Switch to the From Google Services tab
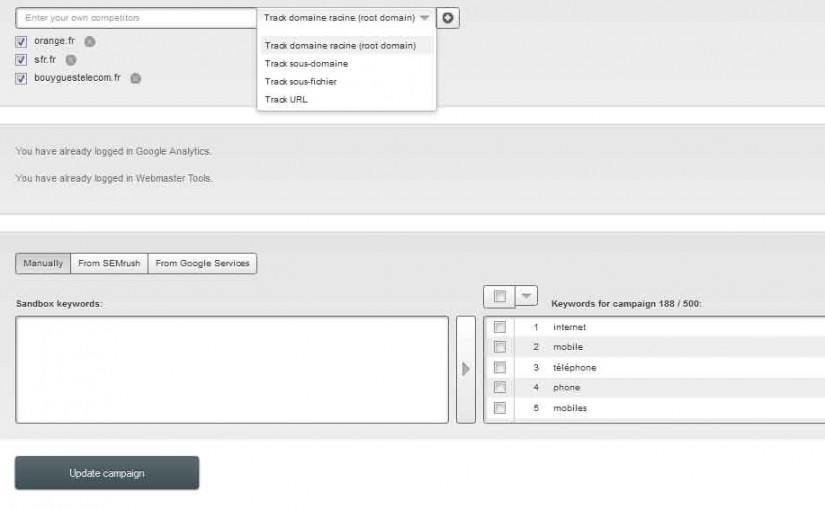Image resolution: width=825 pixels, height=510 pixels. tap(203, 263)
